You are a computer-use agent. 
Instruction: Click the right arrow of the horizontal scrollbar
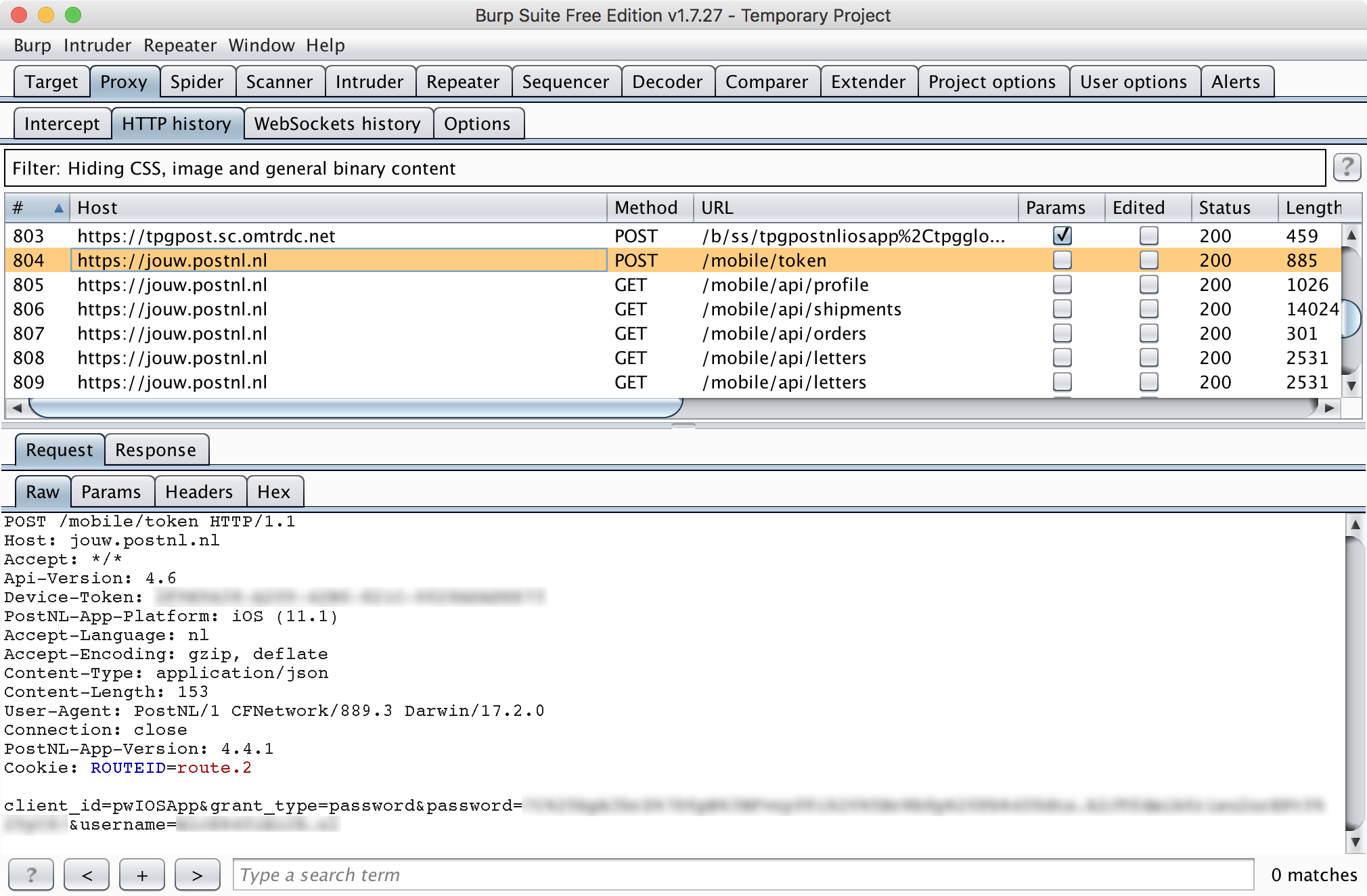coord(1328,408)
